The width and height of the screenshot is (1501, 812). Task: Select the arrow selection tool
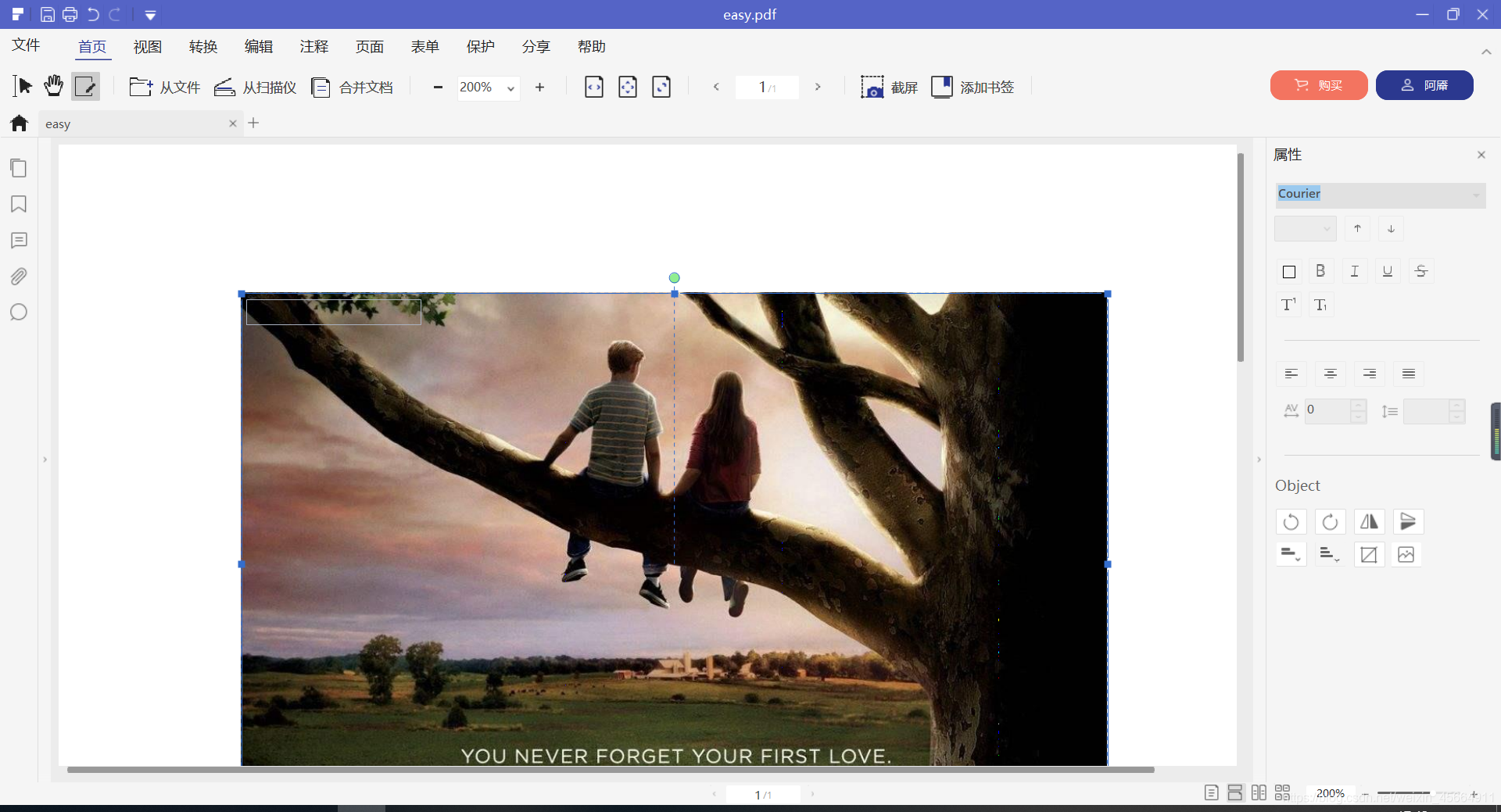(23, 86)
